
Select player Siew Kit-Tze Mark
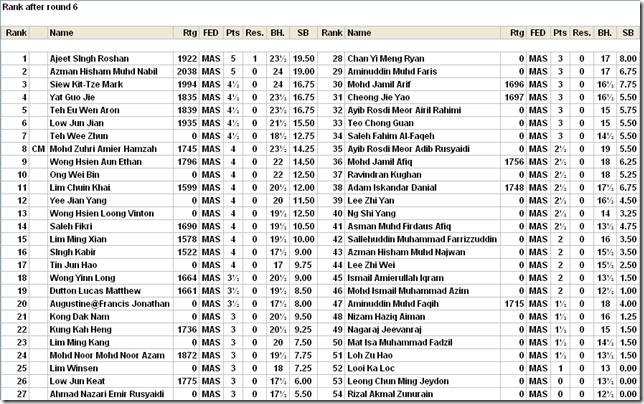(86, 85)
